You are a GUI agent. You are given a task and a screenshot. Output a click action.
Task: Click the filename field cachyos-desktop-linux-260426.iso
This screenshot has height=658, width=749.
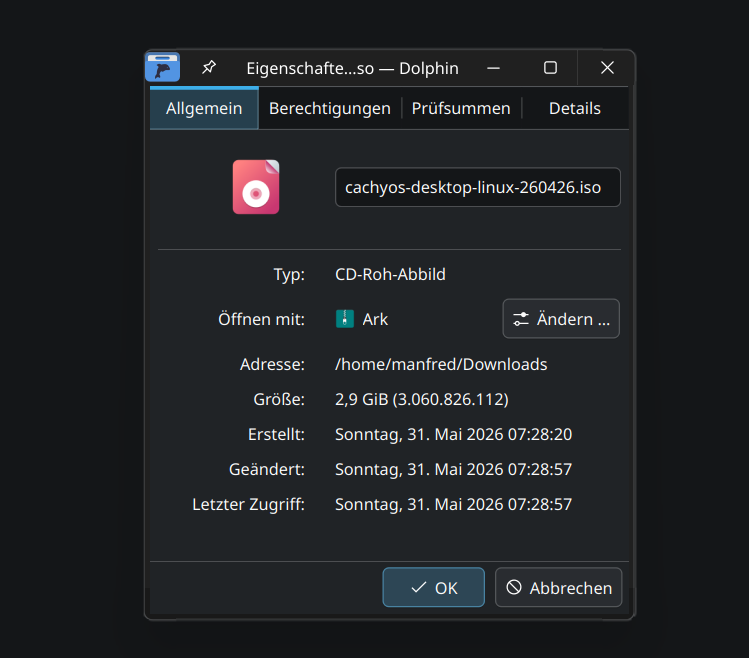pos(478,187)
